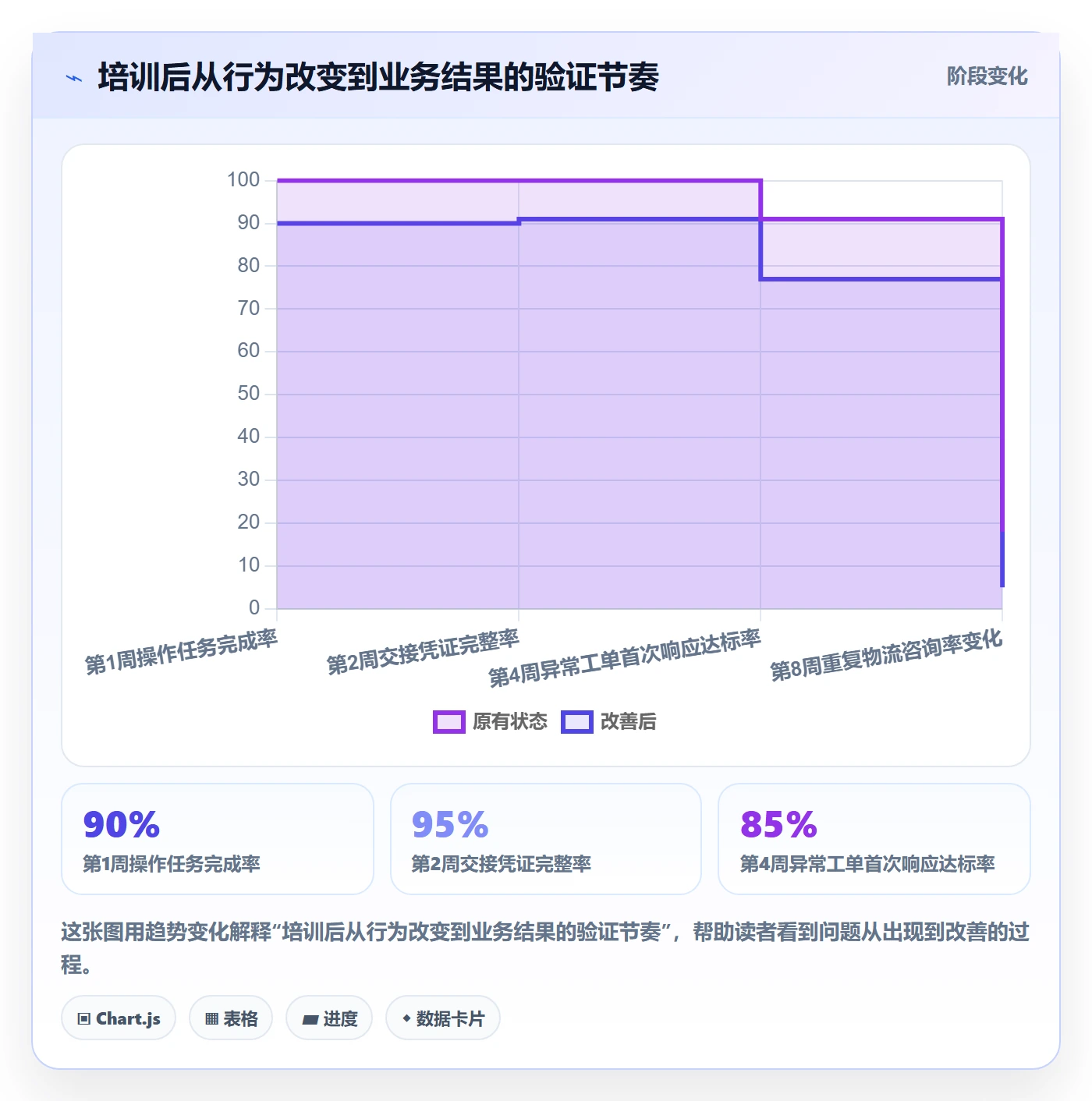Click the y-axis value 50

click(x=249, y=394)
